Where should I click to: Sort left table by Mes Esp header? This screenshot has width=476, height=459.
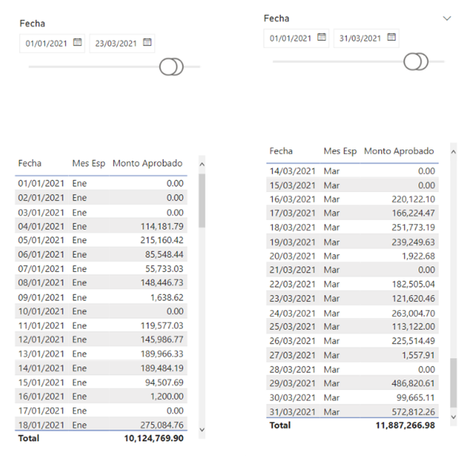(89, 163)
